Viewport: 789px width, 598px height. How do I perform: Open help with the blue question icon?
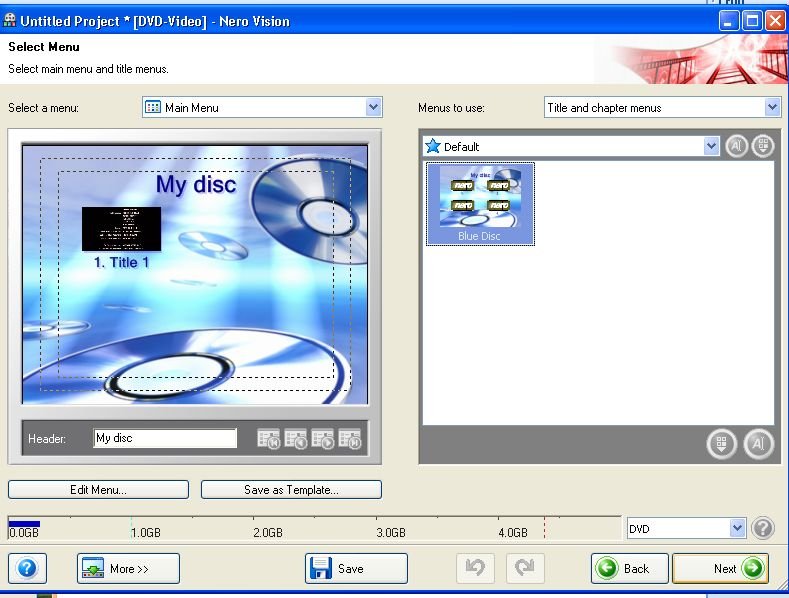coord(27,568)
